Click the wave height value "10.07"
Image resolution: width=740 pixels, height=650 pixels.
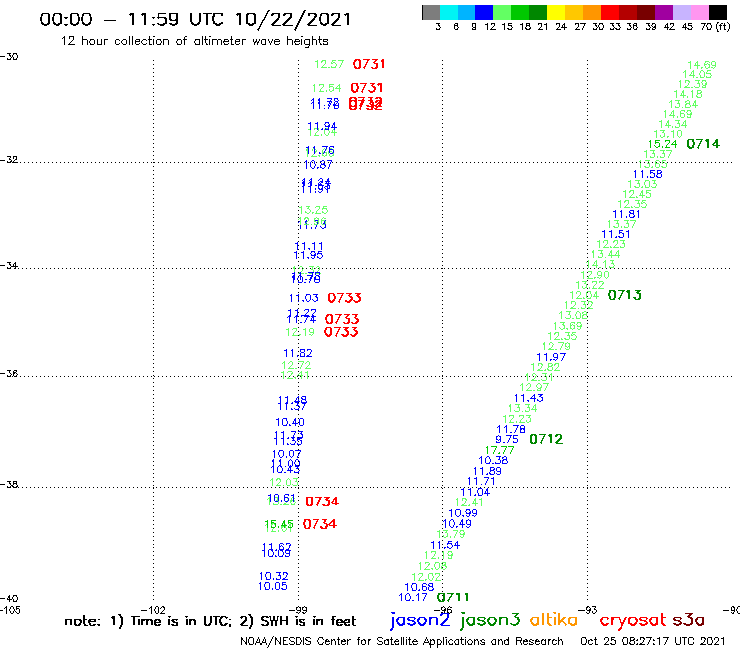pos(286,454)
